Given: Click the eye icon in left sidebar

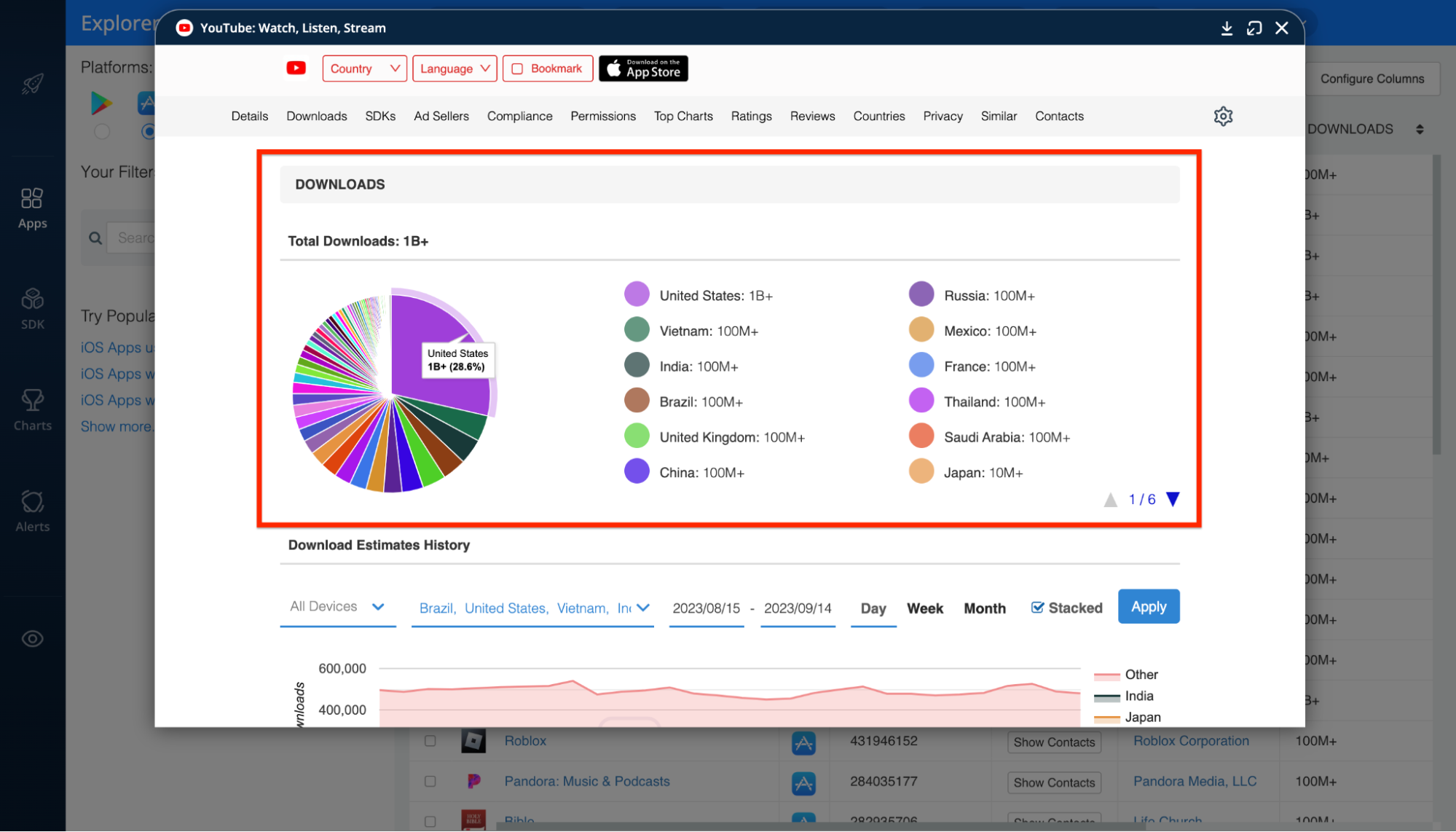Looking at the screenshot, I should [32, 639].
